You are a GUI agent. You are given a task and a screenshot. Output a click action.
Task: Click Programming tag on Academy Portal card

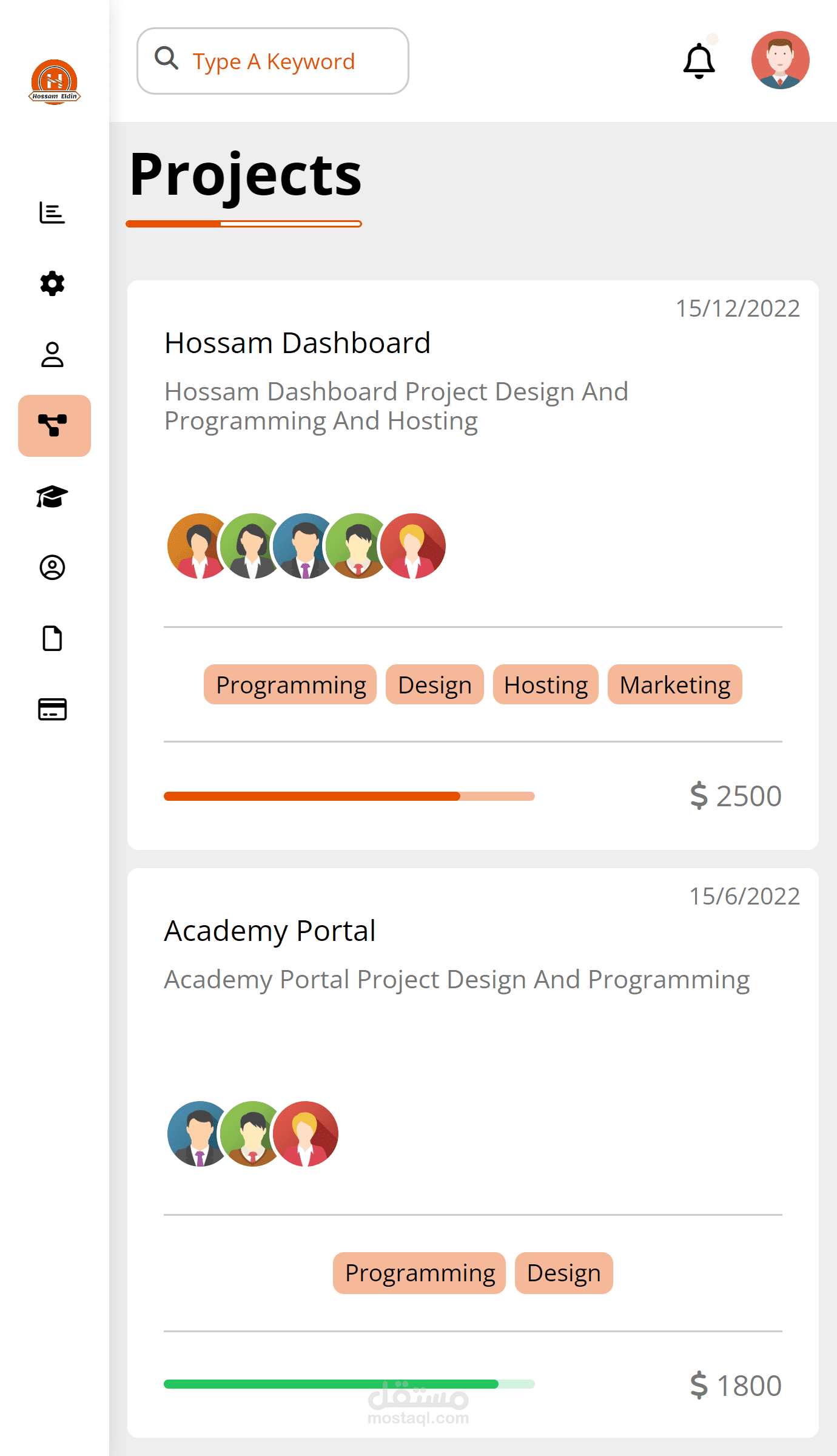pyautogui.click(x=419, y=1273)
